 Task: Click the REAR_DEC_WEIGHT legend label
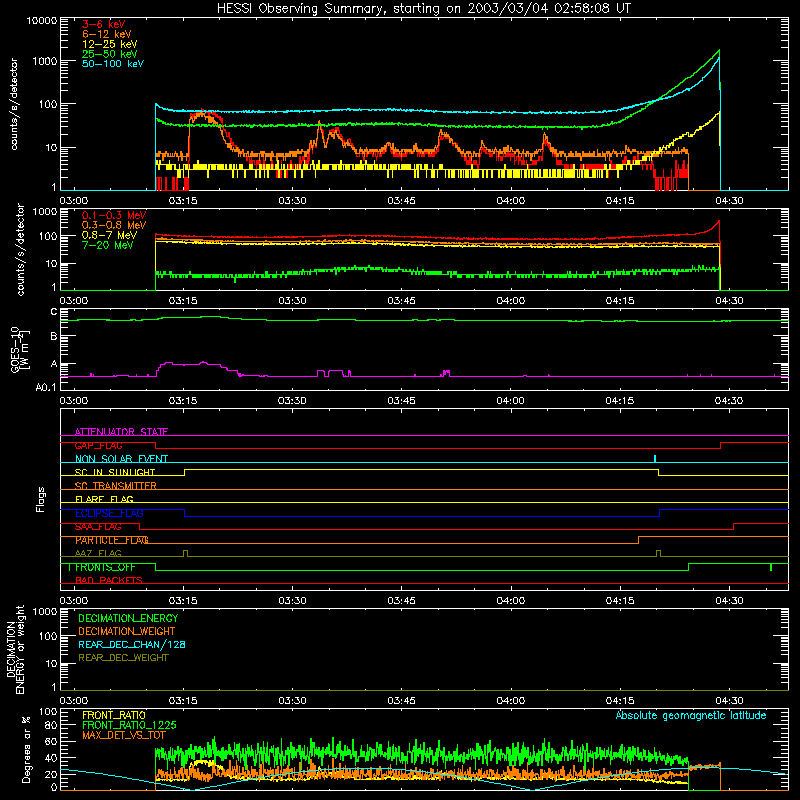point(123,658)
